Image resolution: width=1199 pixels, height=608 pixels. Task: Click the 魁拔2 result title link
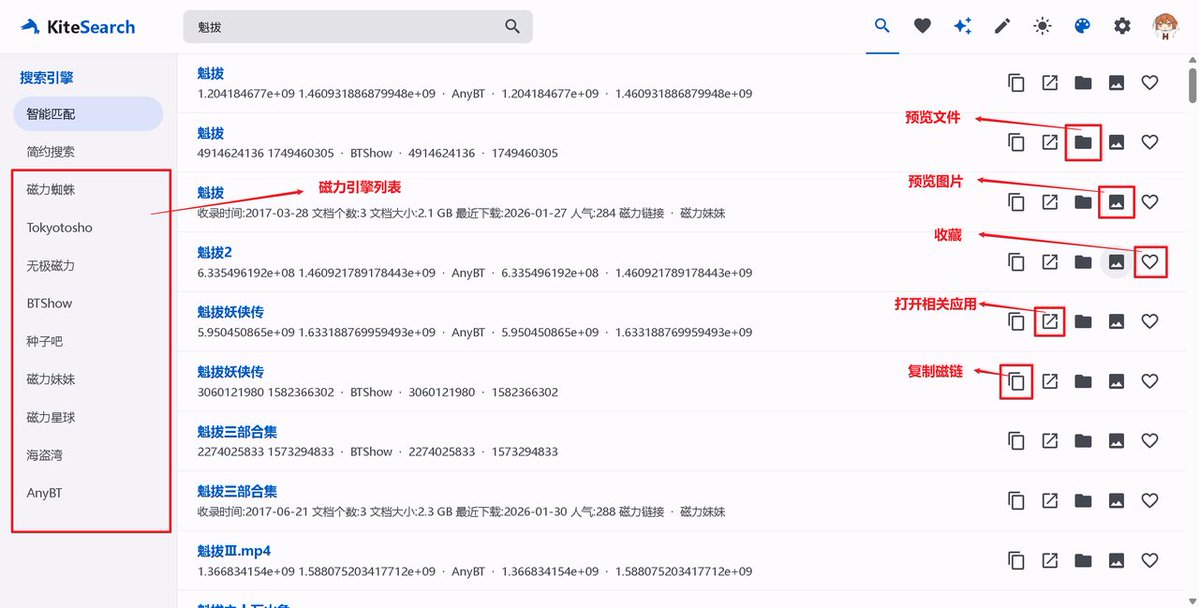click(214, 252)
